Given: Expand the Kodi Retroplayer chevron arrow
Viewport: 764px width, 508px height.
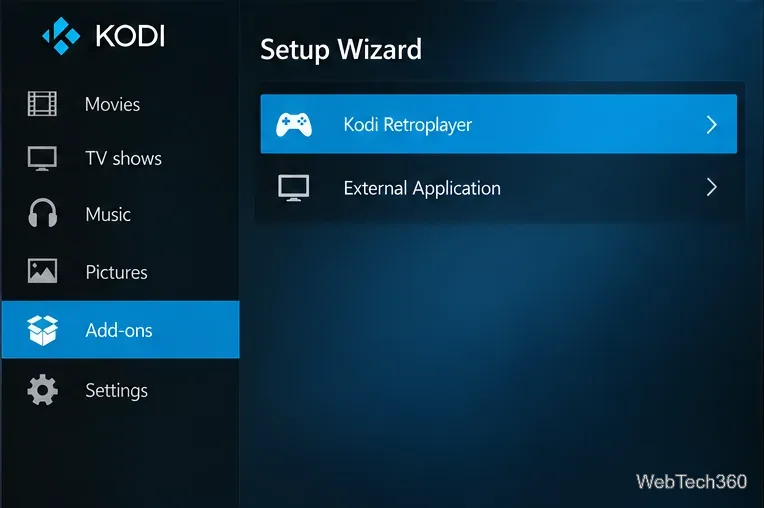Looking at the screenshot, I should tap(711, 125).
